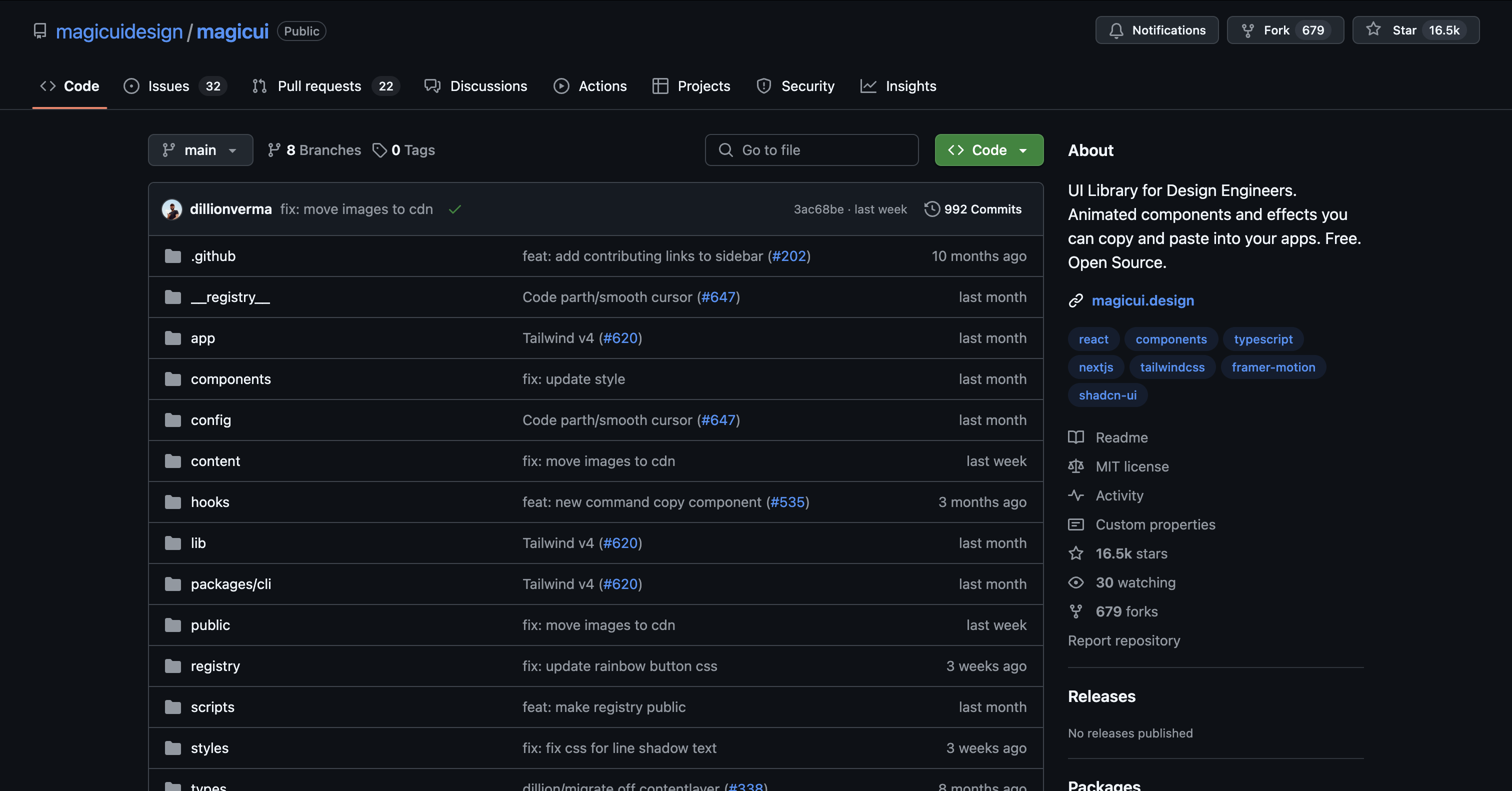This screenshot has height=791, width=1512.
Task: Click the components folder icon
Action: (x=172, y=379)
